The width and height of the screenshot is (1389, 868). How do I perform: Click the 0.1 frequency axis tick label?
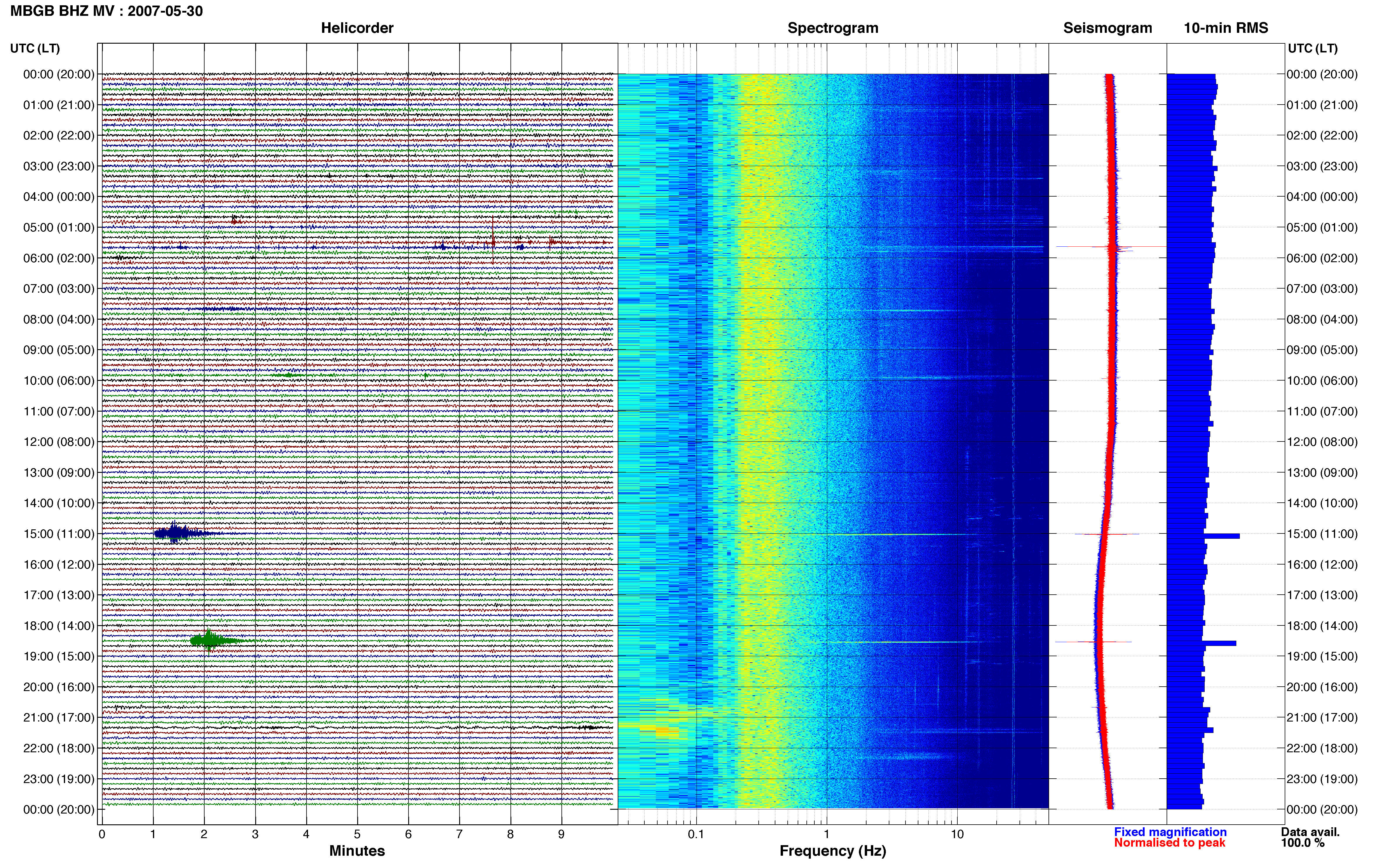(696, 834)
